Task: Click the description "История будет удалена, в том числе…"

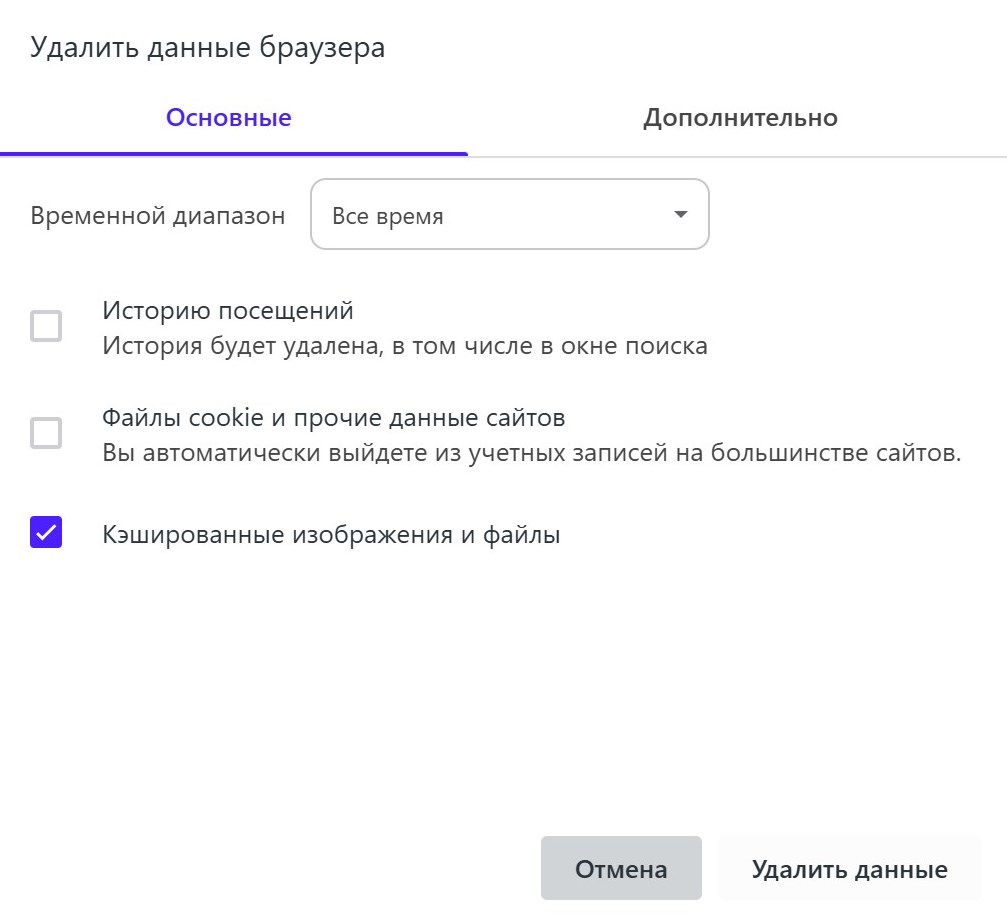Action: click(x=405, y=346)
